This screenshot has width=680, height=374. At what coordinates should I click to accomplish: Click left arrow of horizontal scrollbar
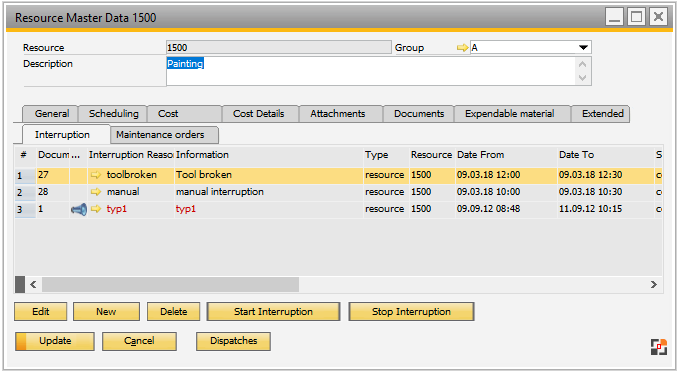33,285
